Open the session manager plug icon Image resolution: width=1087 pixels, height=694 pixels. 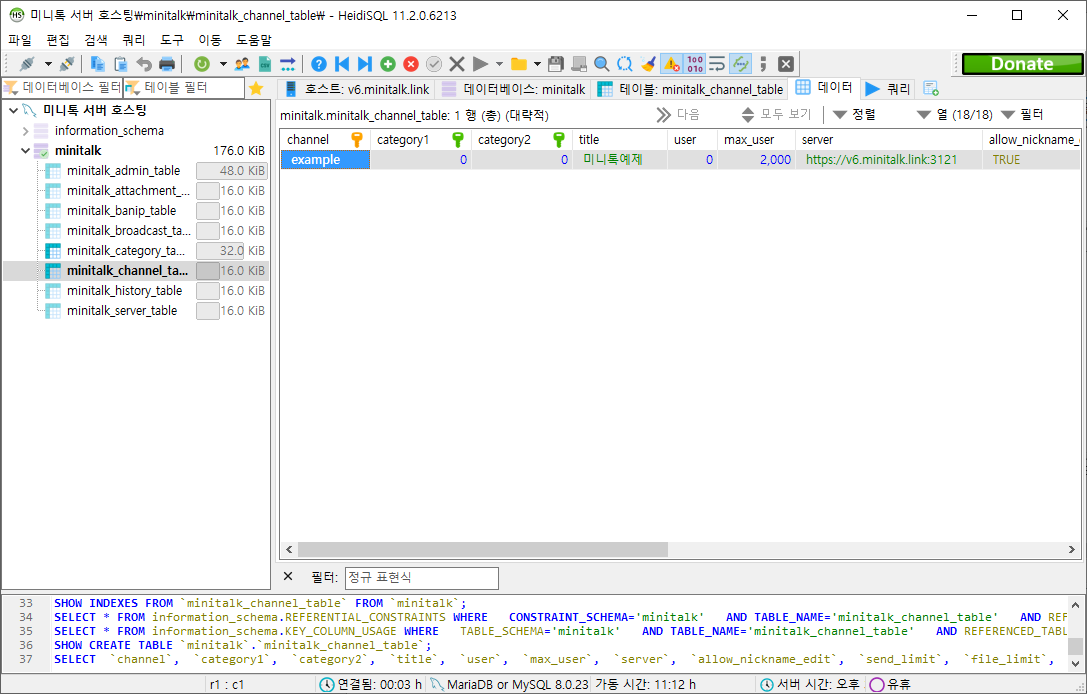tap(28, 64)
